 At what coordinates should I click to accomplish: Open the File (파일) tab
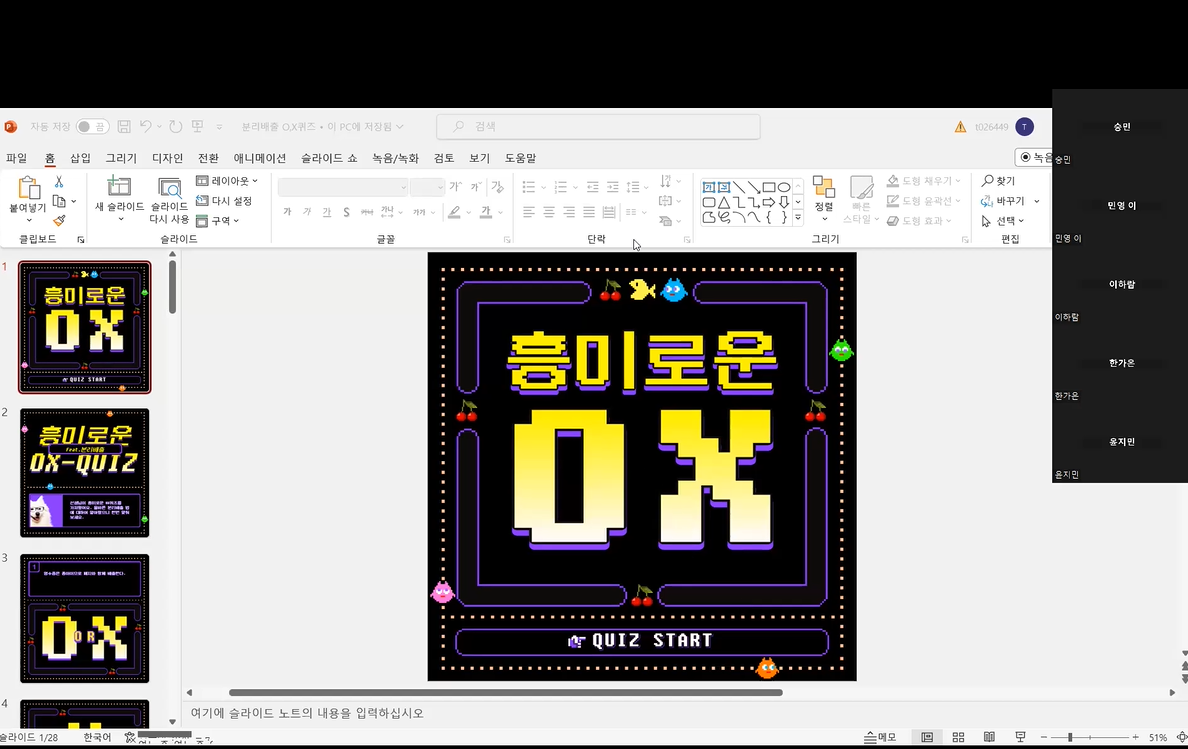coord(17,158)
